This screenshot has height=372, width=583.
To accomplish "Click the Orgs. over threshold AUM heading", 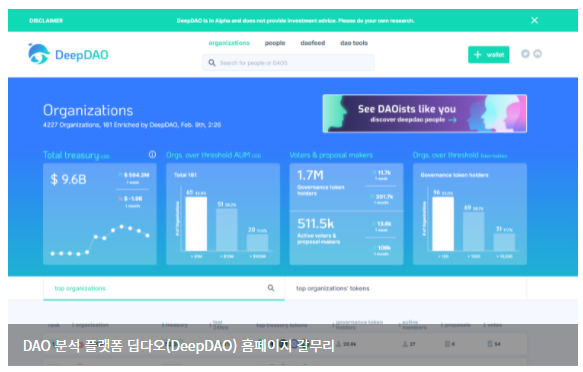I will tap(213, 155).
